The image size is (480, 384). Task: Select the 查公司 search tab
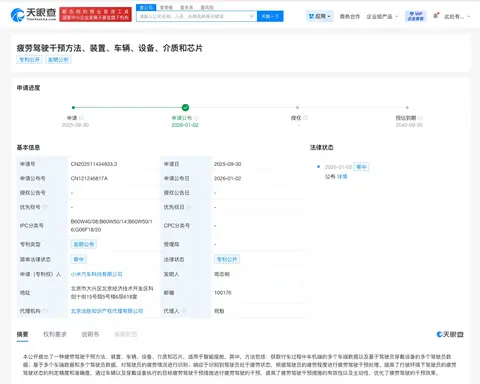tap(146, 7)
